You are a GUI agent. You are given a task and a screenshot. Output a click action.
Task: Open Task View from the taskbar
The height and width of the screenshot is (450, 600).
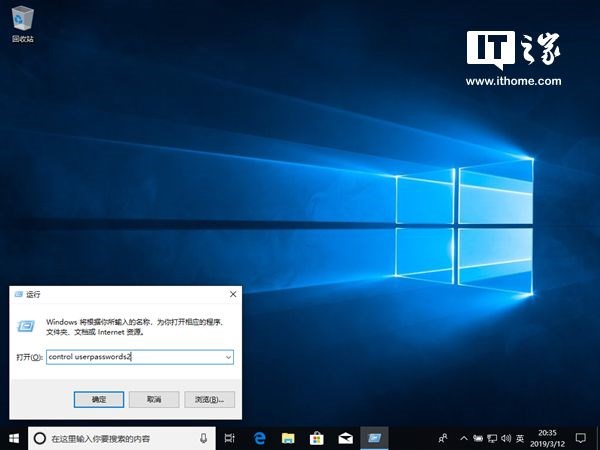[x=230, y=438]
